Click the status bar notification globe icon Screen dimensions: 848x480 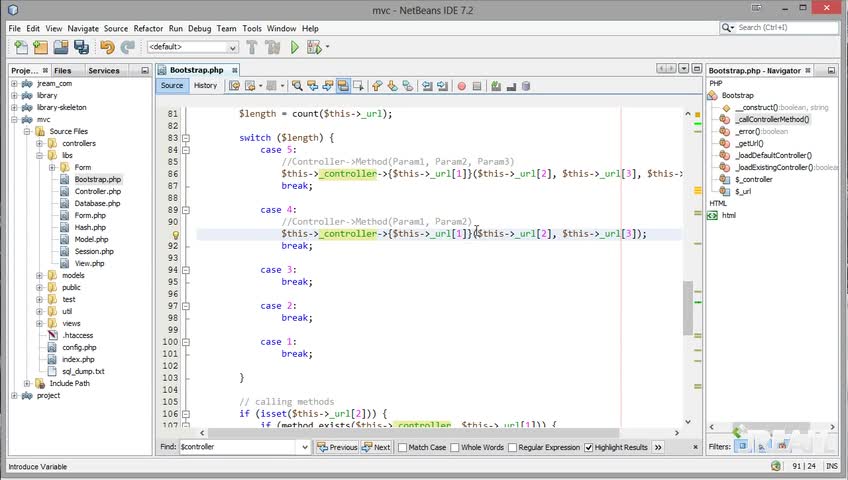click(776, 466)
